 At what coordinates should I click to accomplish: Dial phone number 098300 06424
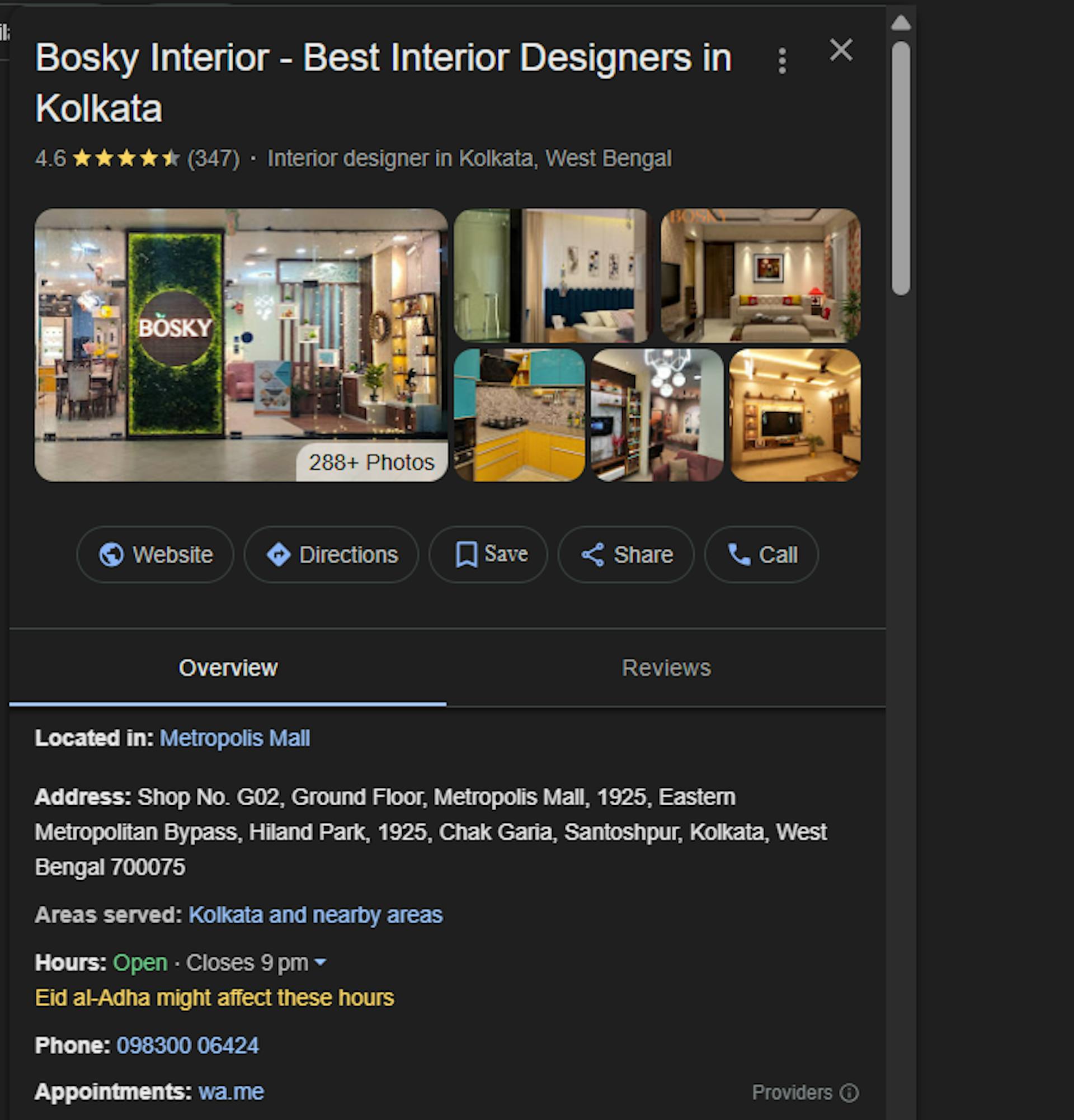187,1045
